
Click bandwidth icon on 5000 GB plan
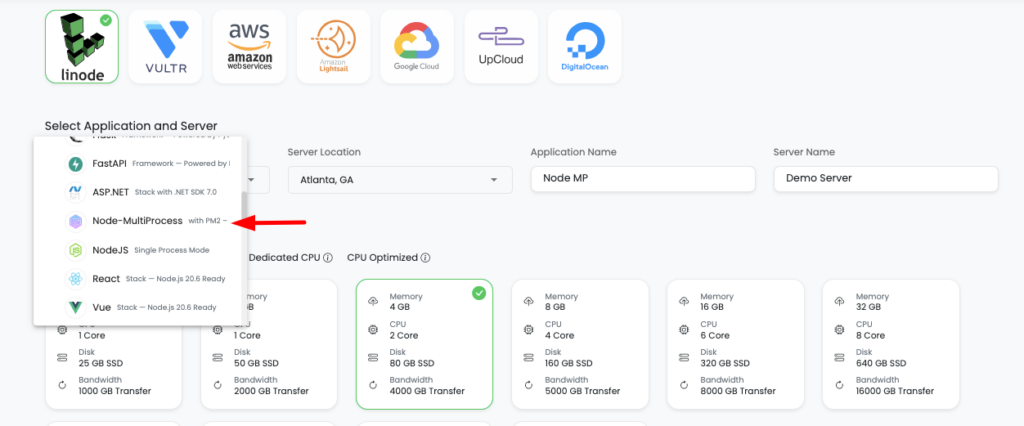[529, 385]
